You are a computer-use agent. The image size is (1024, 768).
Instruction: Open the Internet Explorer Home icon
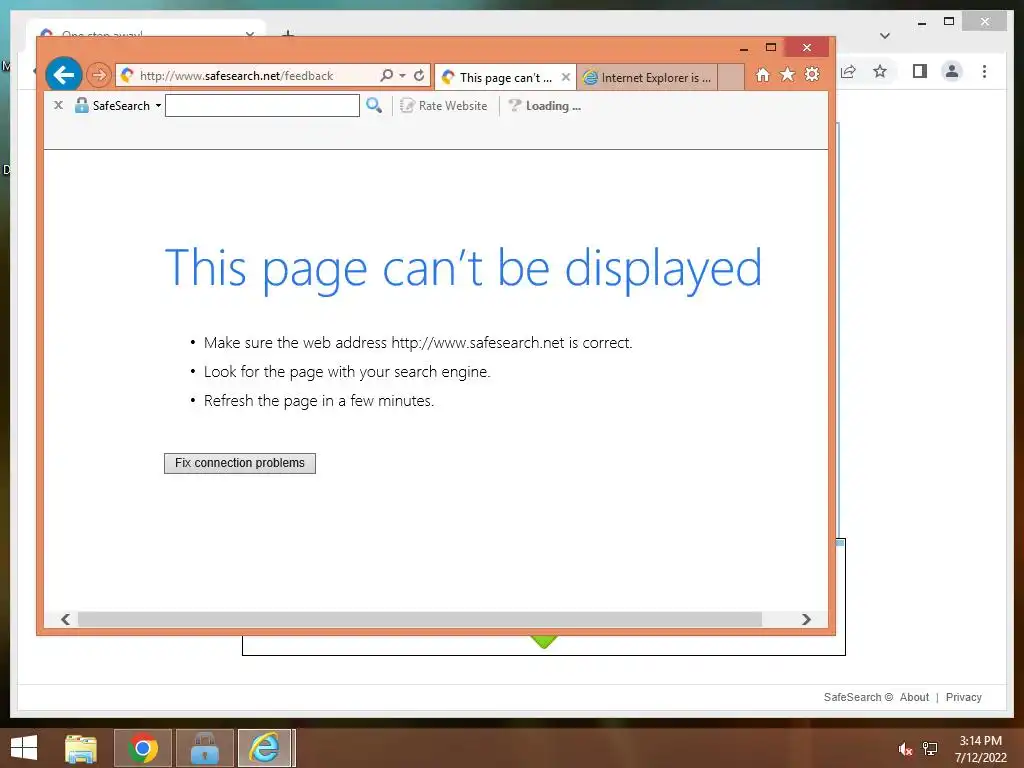(762, 75)
